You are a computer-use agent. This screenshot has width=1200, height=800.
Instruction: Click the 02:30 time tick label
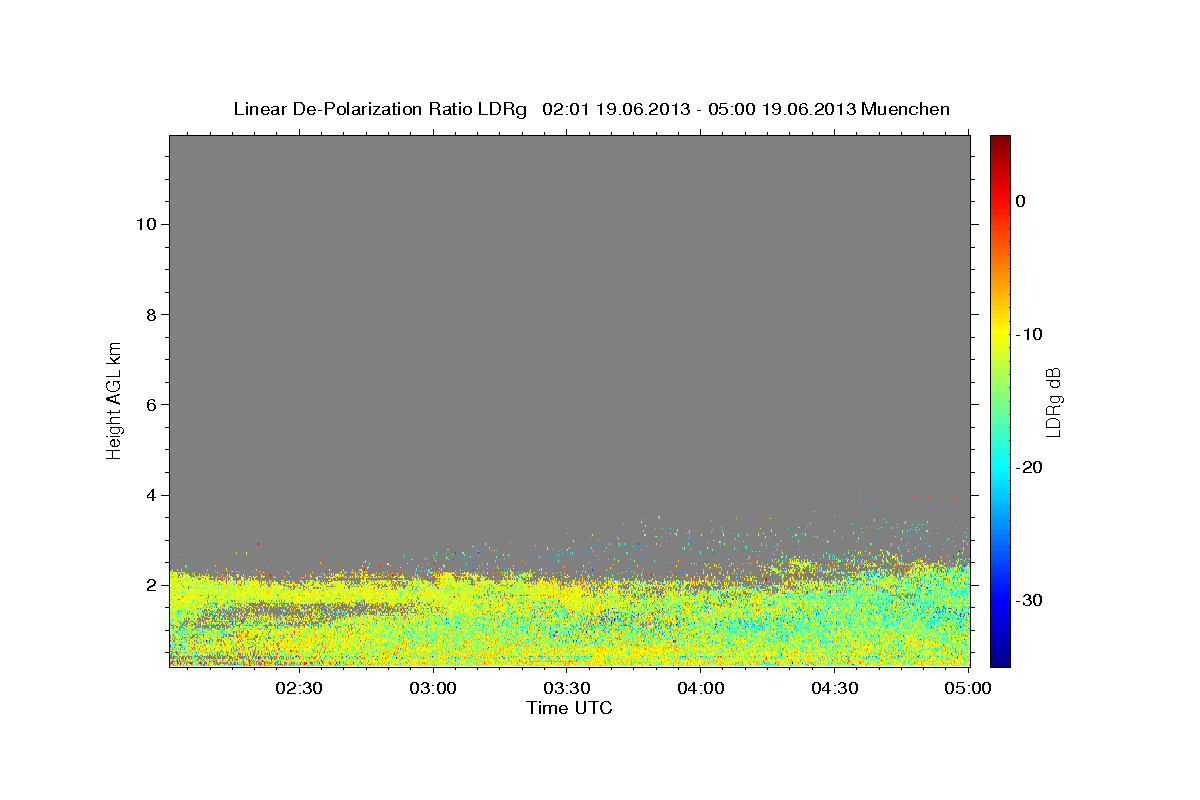pyautogui.click(x=299, y=688)
